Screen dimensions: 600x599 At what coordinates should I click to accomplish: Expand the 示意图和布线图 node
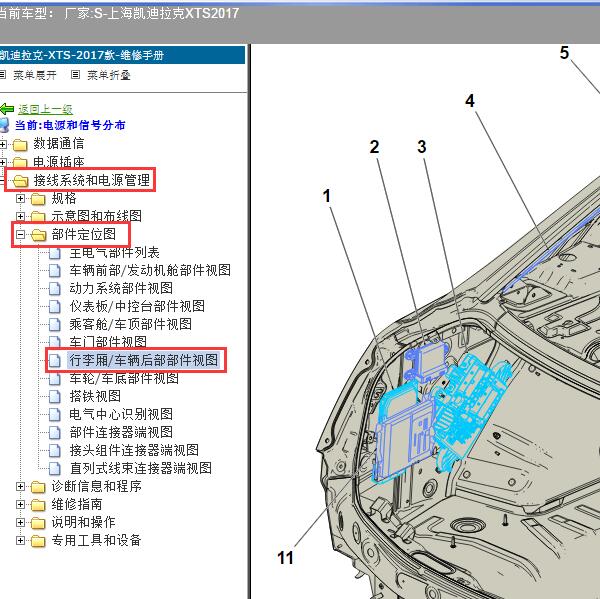pyautogui.click(x=20, y=216)
